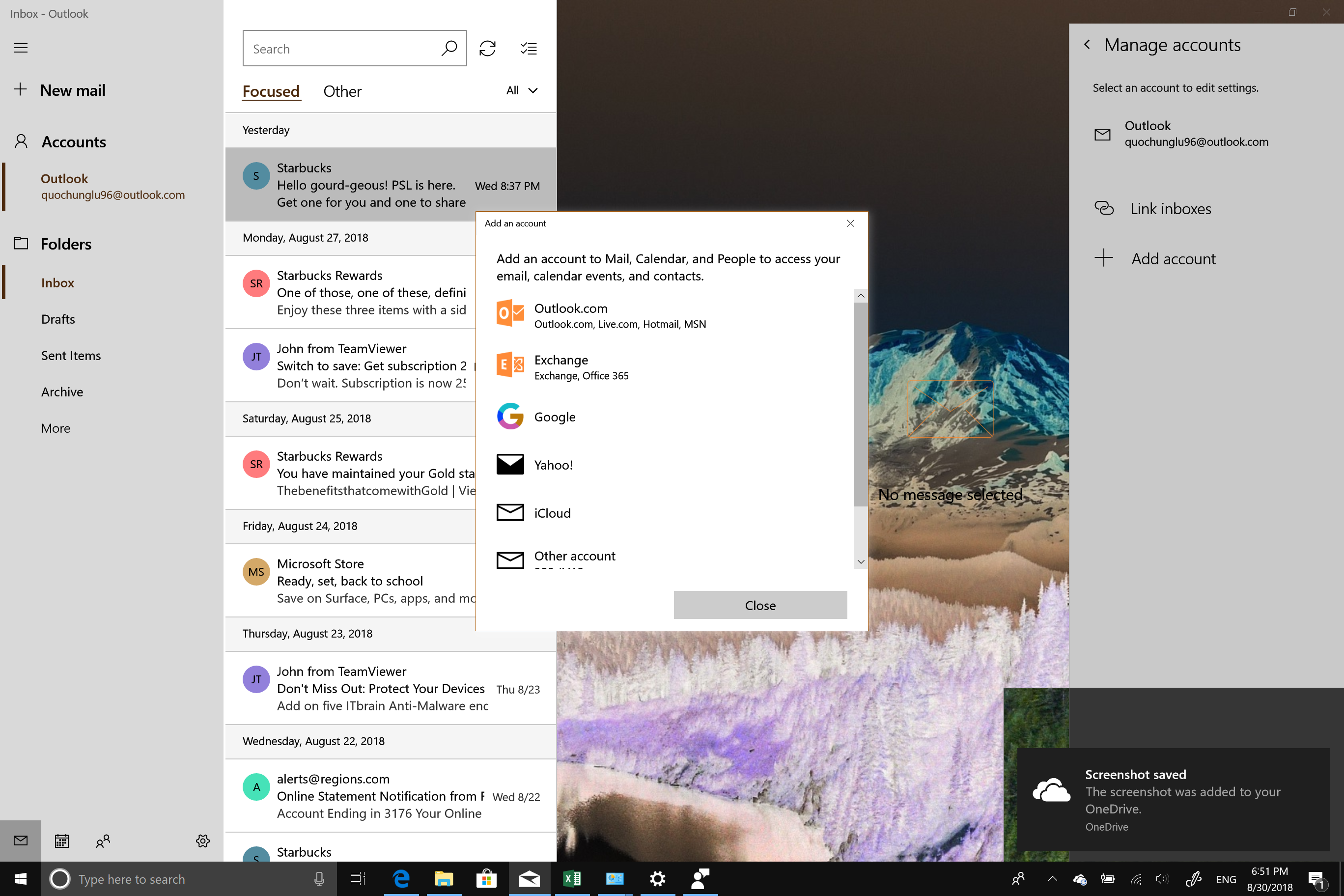Click scroll up arrow in account list

(861, 295)
